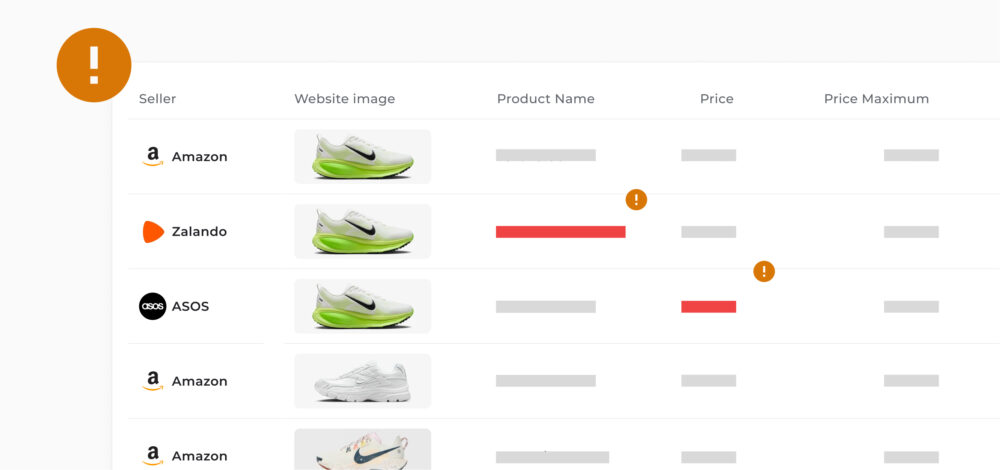Click Amazon logo in fourth row

152,381
